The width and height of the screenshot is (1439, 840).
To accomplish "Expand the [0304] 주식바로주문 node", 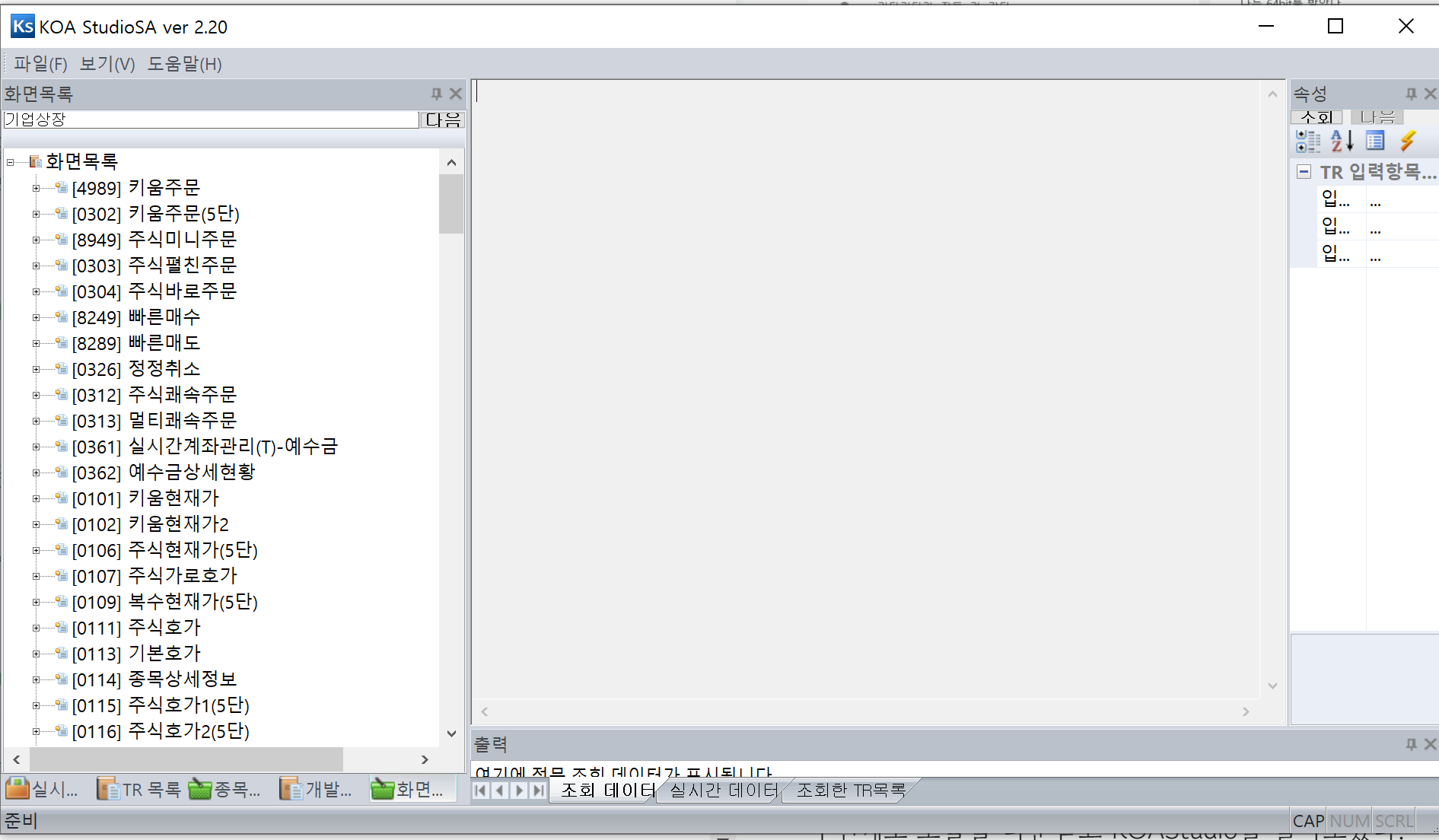I will coord(36,292).
